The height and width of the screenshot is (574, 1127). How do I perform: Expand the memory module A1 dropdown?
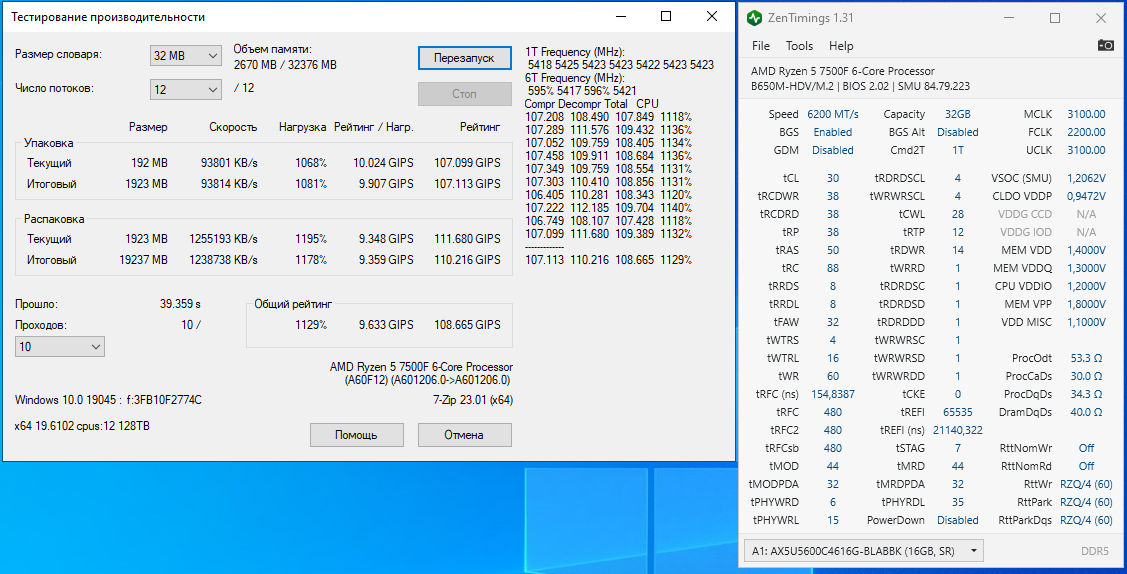click(x=863, y=551)
